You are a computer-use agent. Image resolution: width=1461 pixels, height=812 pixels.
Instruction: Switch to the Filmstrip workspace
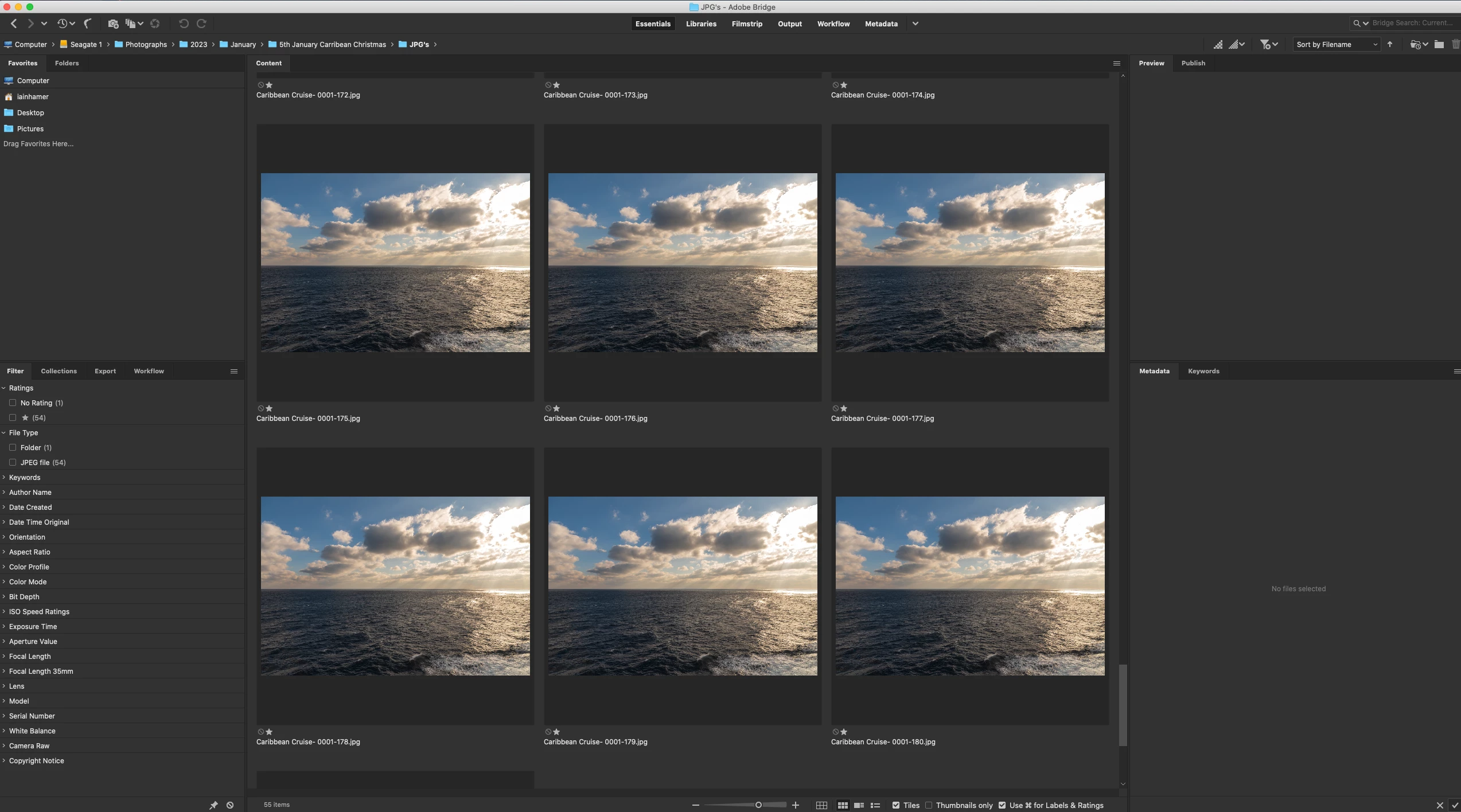[747, 24]
